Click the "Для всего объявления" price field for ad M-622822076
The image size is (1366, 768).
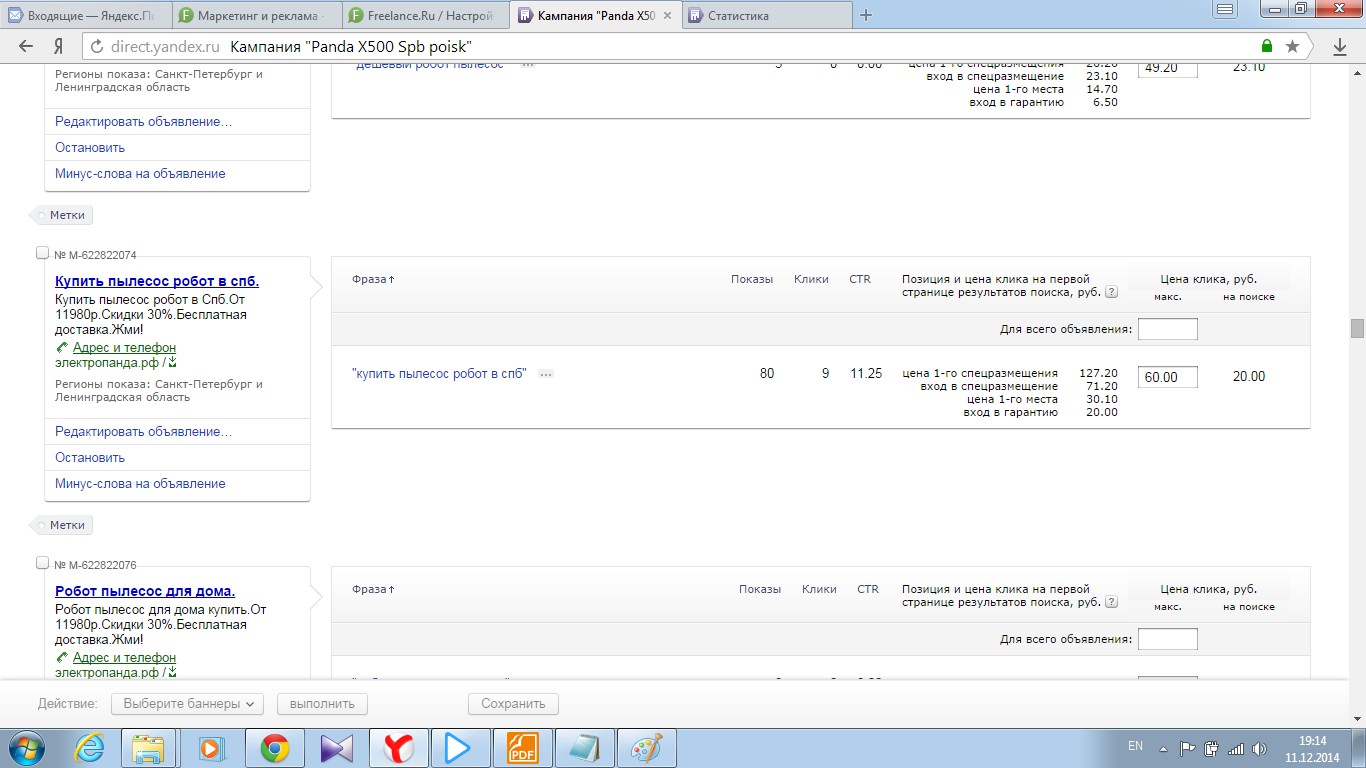(x=1168, y=639)
